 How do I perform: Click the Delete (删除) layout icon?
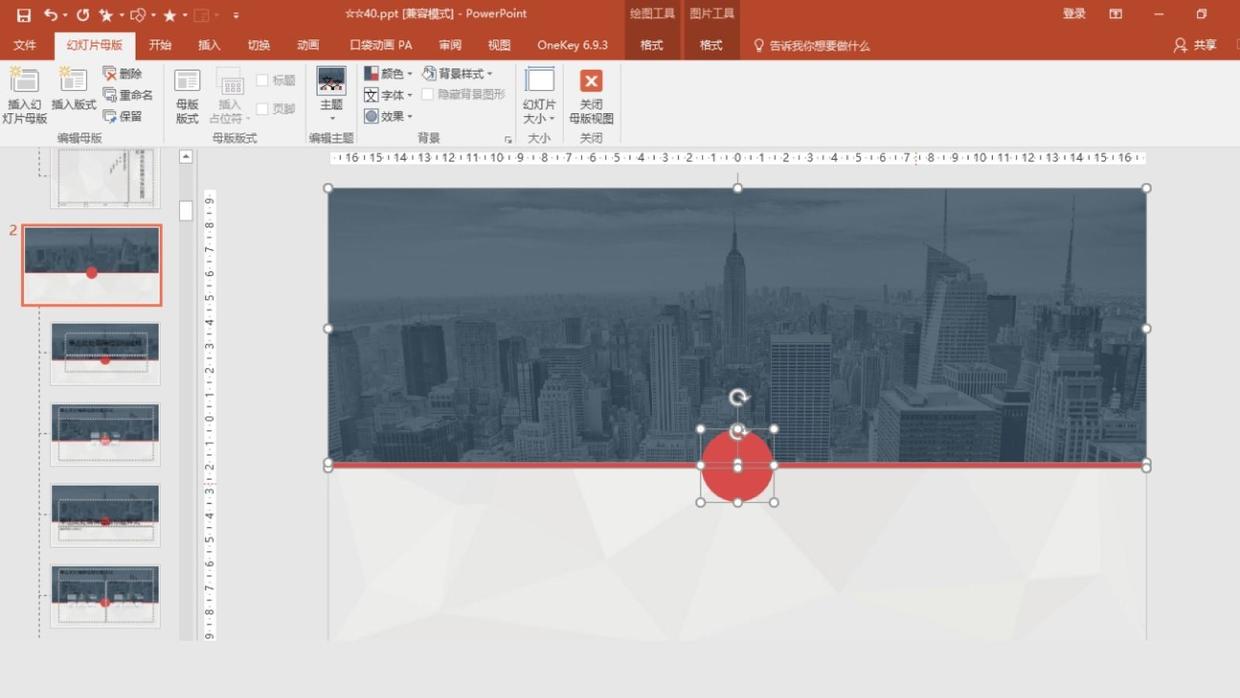[123, 74]
